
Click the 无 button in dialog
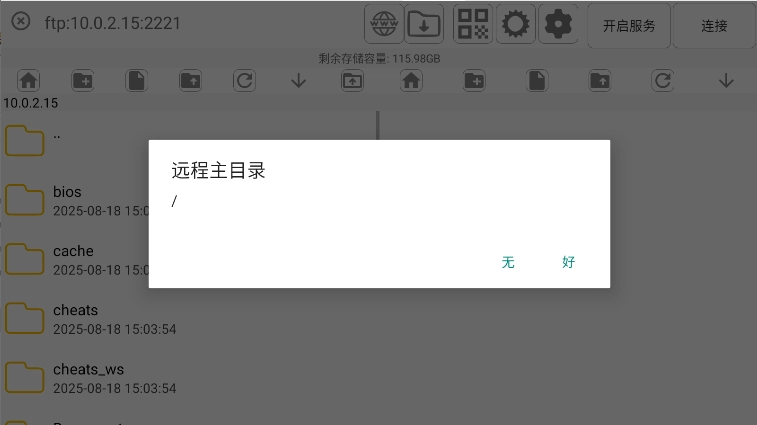pos(508,262)
